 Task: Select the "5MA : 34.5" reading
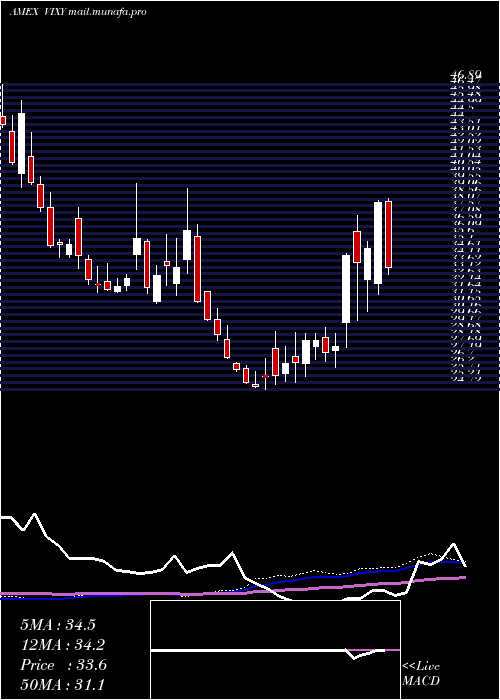pos(58,625)
